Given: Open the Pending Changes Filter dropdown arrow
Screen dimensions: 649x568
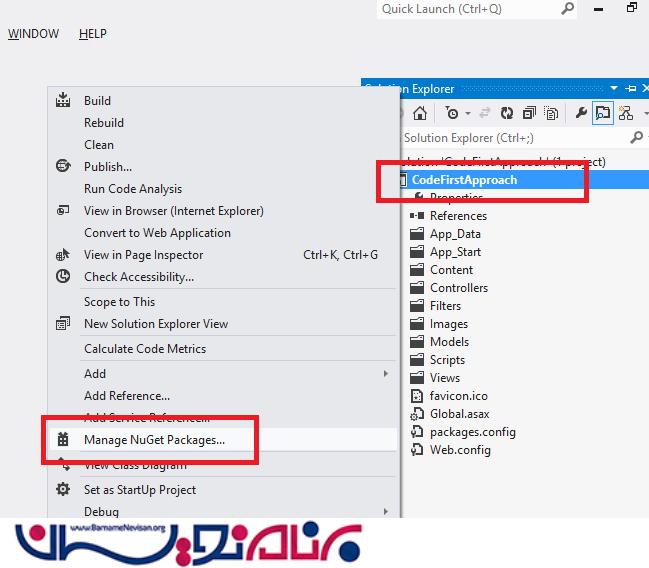Looking at the screenshot, I should 467,113.
